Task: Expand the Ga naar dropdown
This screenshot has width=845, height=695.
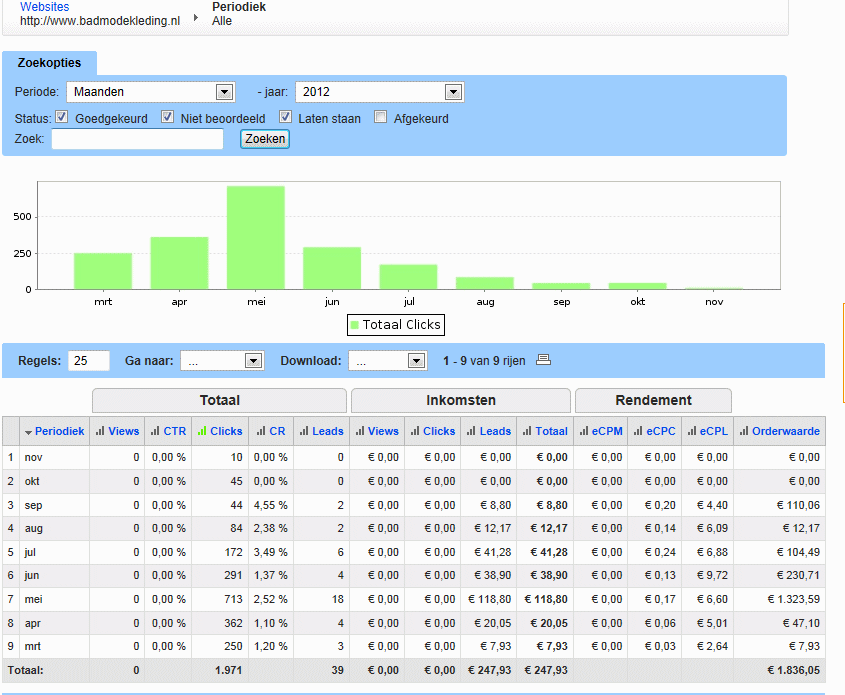Action: [221, 361]
